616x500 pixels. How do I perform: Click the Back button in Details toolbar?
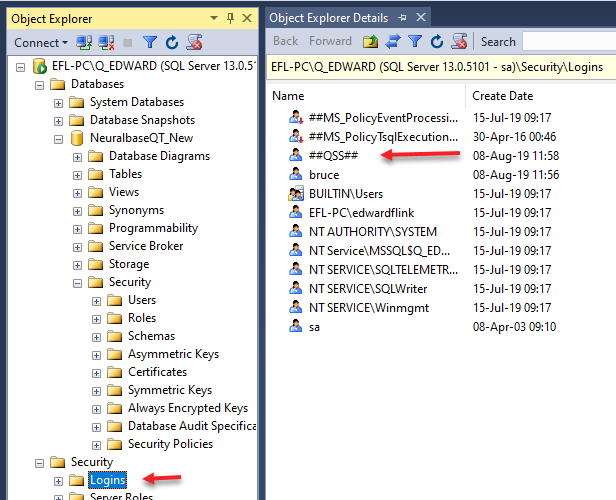pos(286,41)
